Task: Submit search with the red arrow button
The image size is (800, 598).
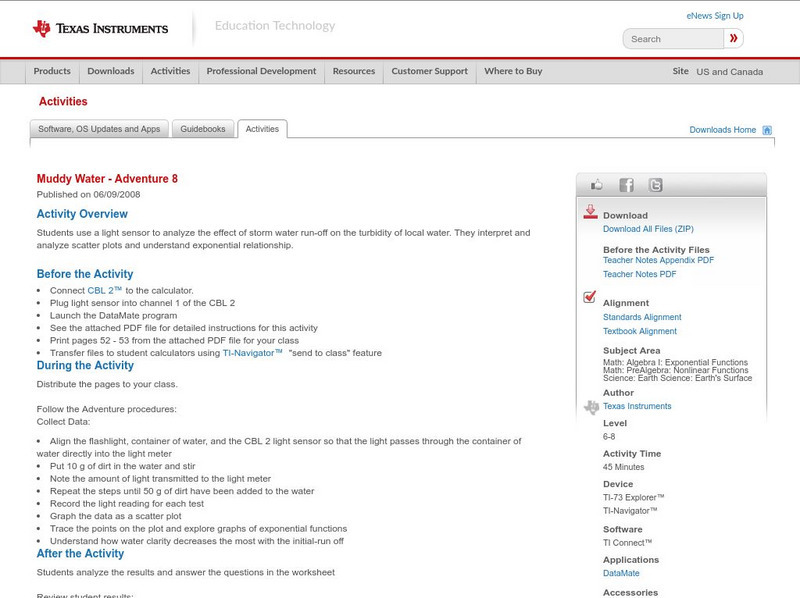Action: tap(733, 38)
